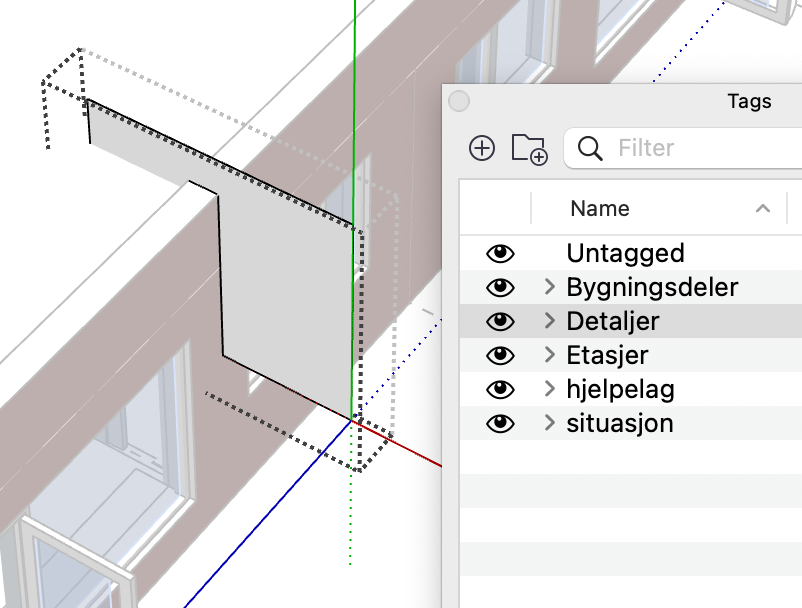The width and height of the screenshot is (802, 608).
Task: Add a new tag with plus icon
Action: pyautogui.click(x=482, y=148)
